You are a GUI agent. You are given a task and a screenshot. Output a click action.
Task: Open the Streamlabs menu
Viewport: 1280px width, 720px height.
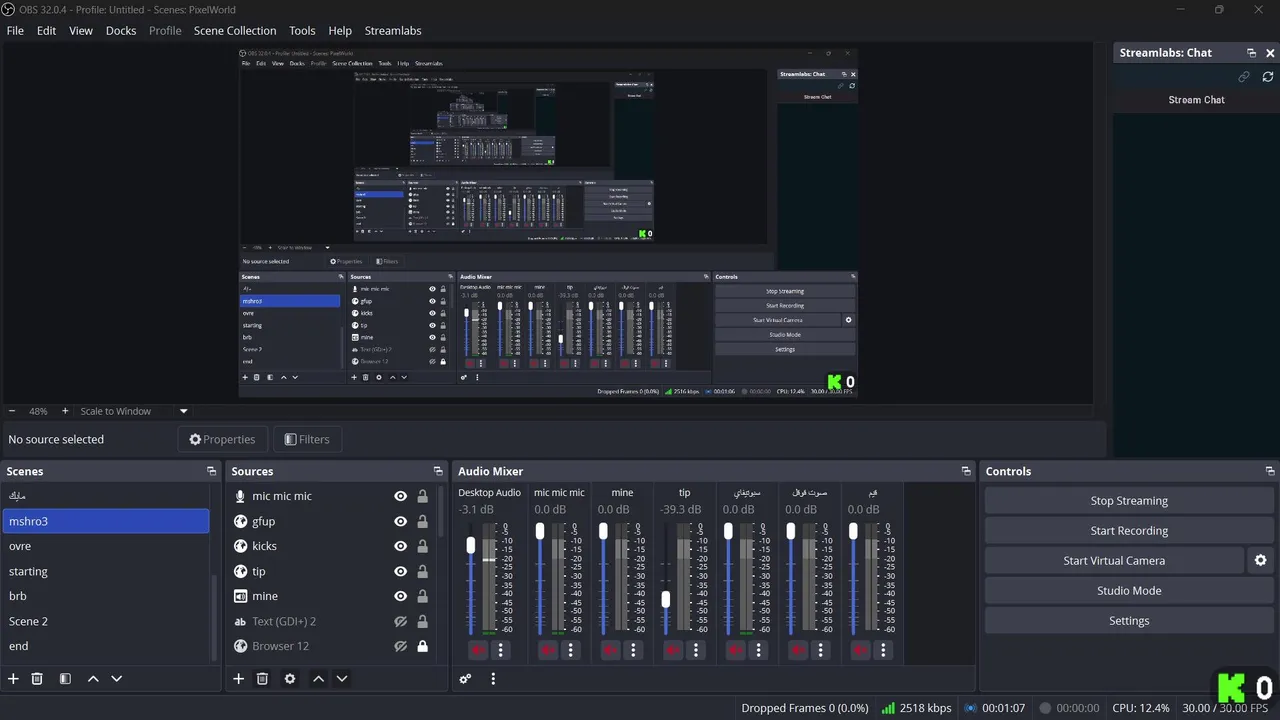point(393,30)
